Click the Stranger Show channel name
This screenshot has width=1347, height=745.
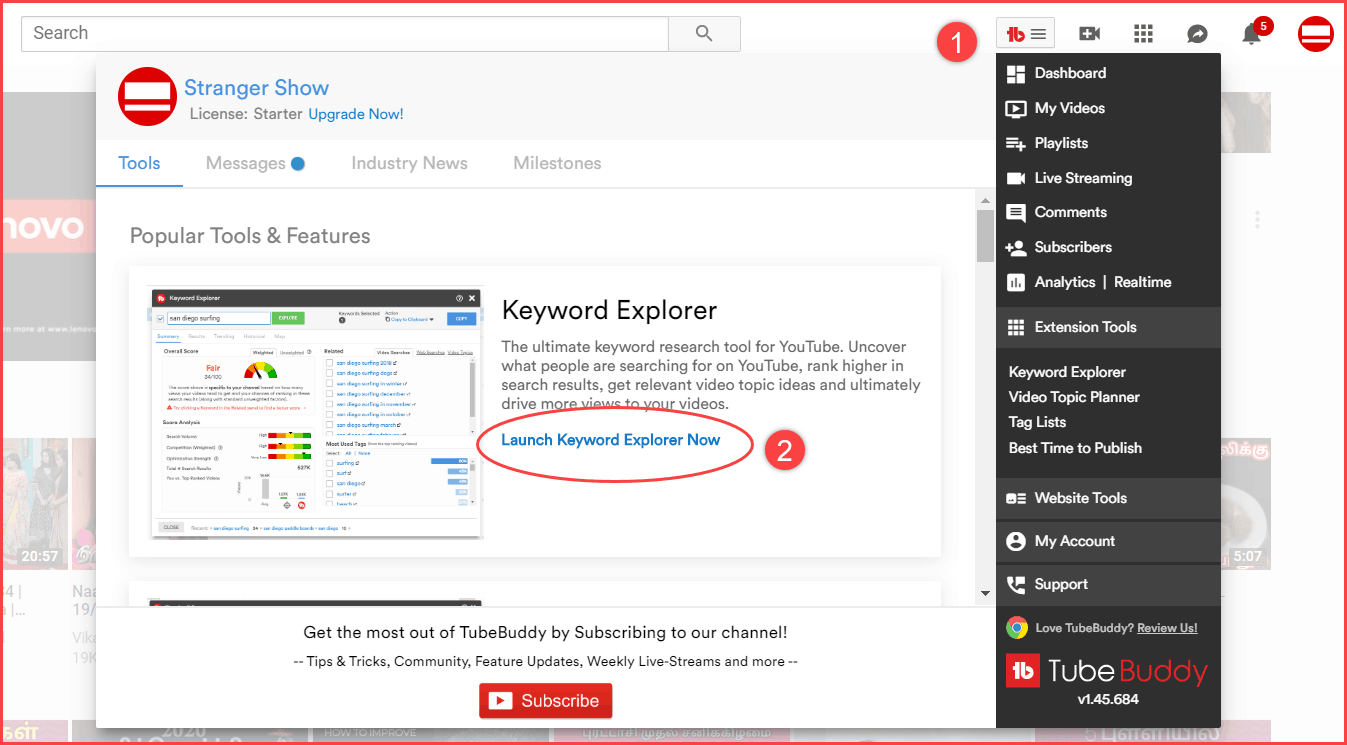[x=256, y=88]
